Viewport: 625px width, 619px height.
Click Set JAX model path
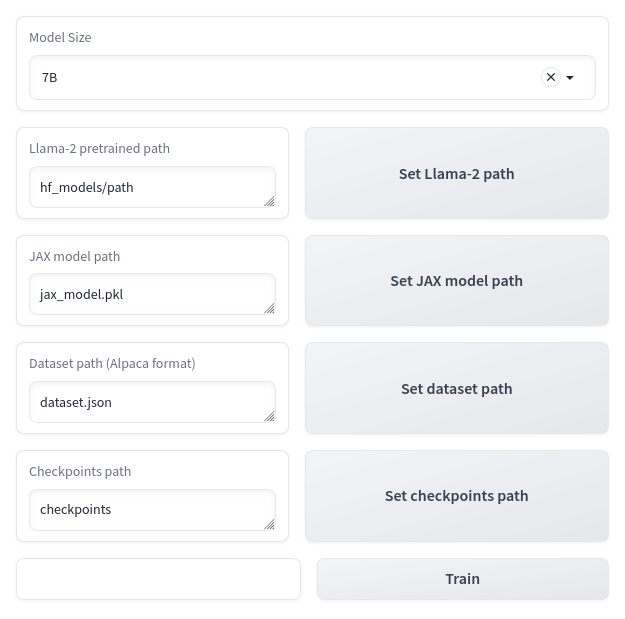pyautogui.click(x=456, y=281)
